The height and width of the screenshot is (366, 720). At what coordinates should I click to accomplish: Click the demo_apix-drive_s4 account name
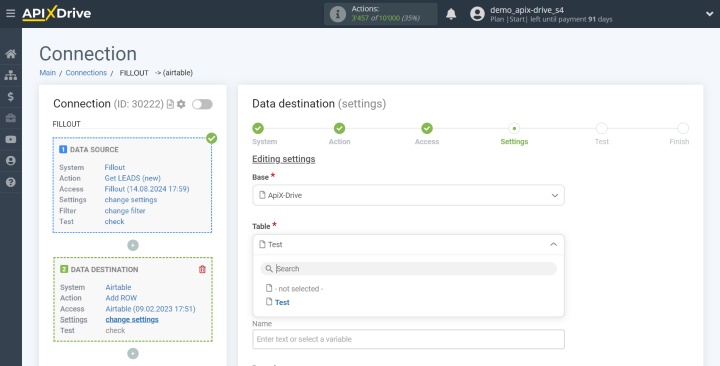click(527, 10)
